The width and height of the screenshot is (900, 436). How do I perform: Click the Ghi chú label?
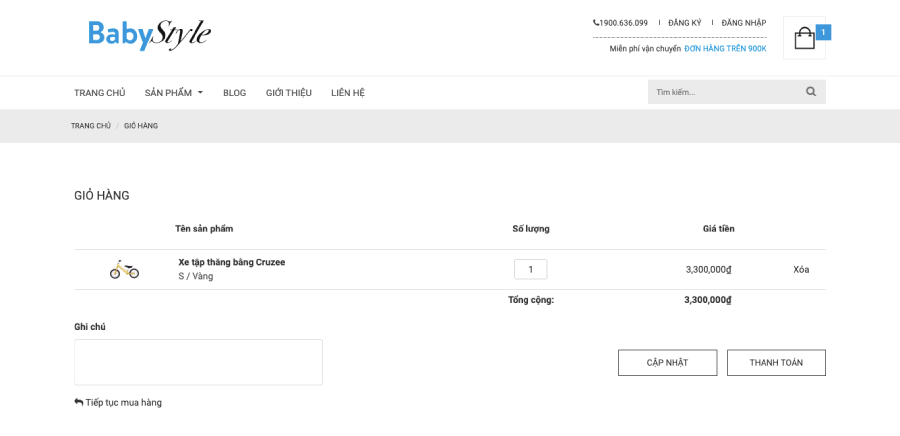tap(90, 326)
